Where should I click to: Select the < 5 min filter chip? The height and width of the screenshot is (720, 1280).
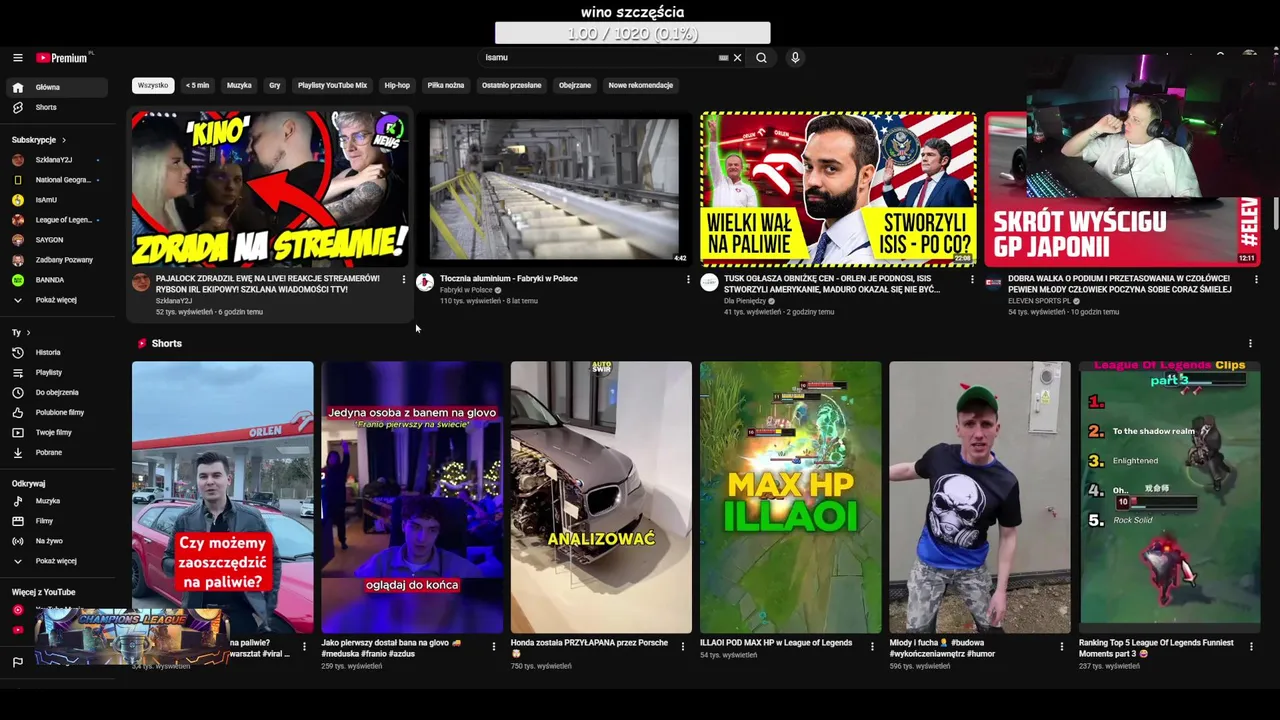point(197,86)
